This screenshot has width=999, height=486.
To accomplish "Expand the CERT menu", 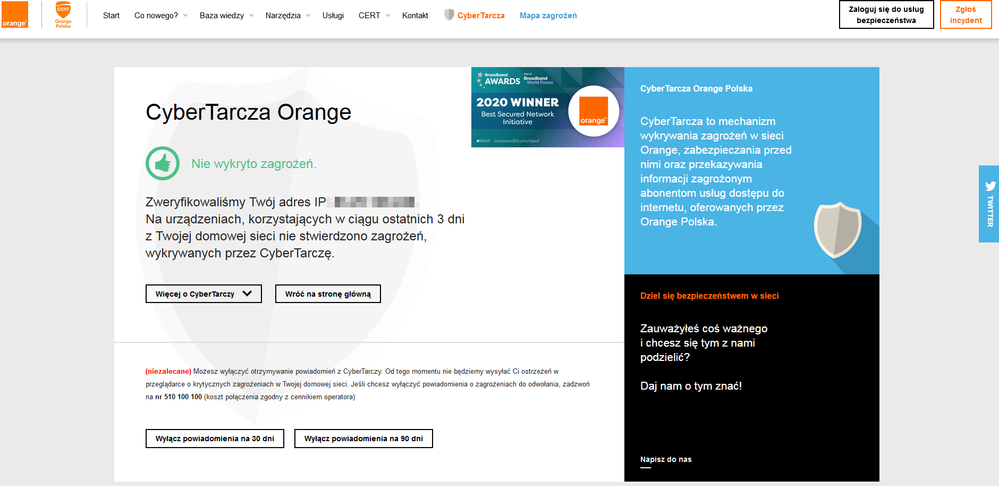I will pyautogui.click(x=371, y=16).
